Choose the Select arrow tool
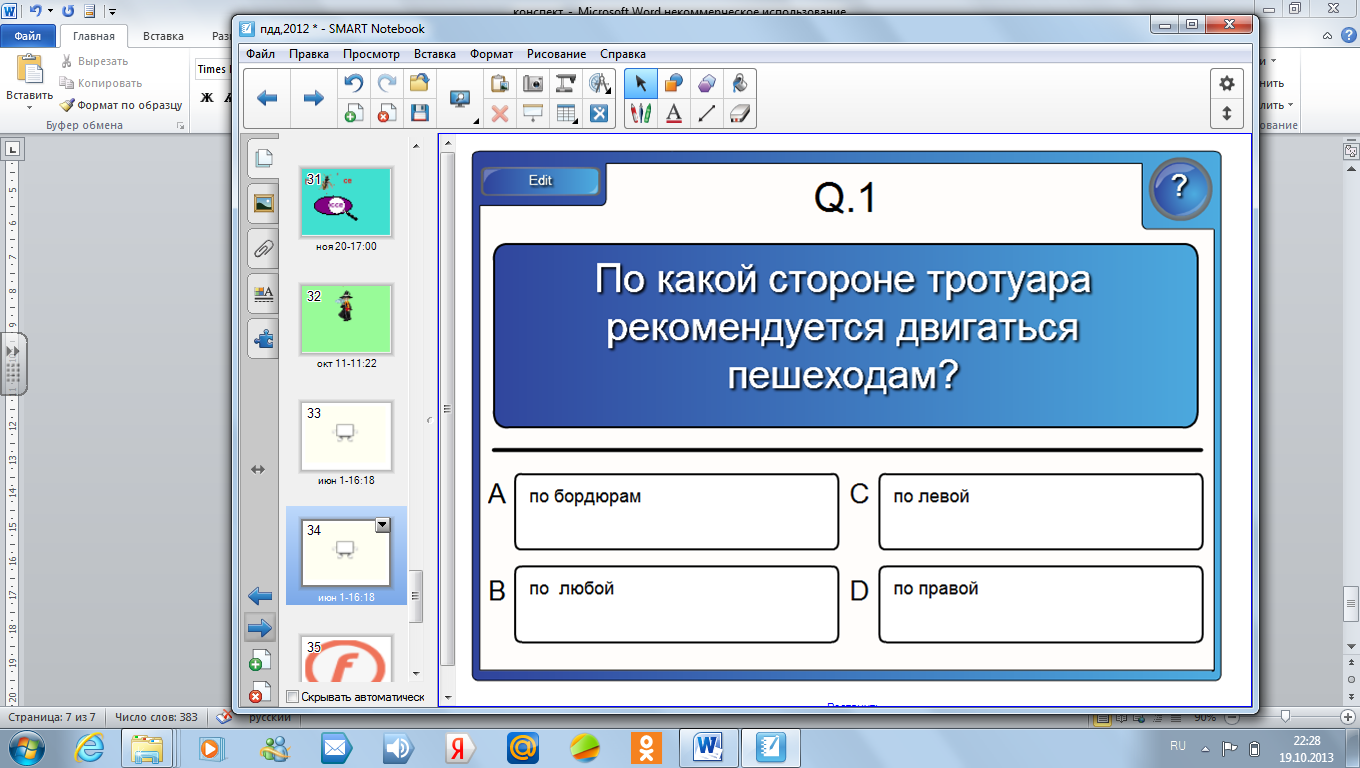The image size is (1360, 768). coord(641,84)
